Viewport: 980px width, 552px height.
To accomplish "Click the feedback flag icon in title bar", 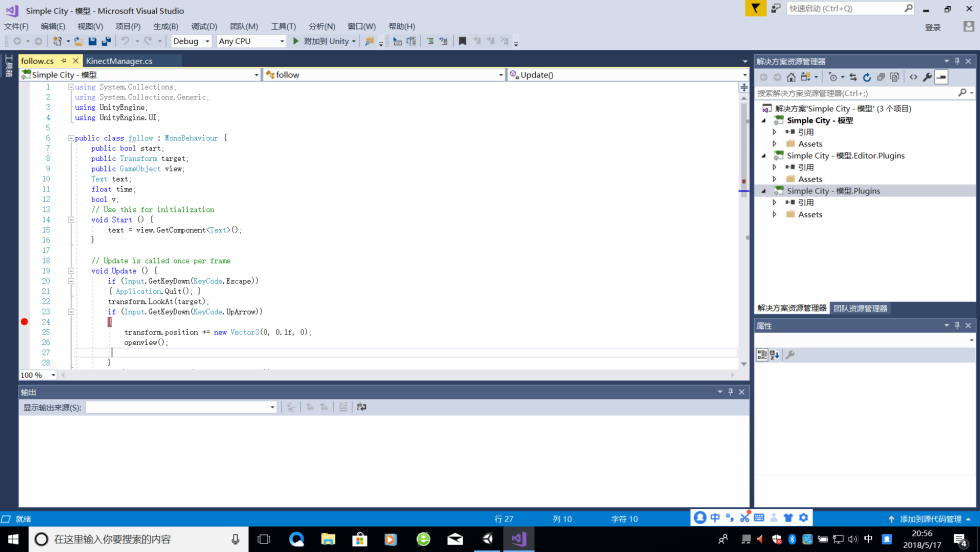I will point(756,8).
